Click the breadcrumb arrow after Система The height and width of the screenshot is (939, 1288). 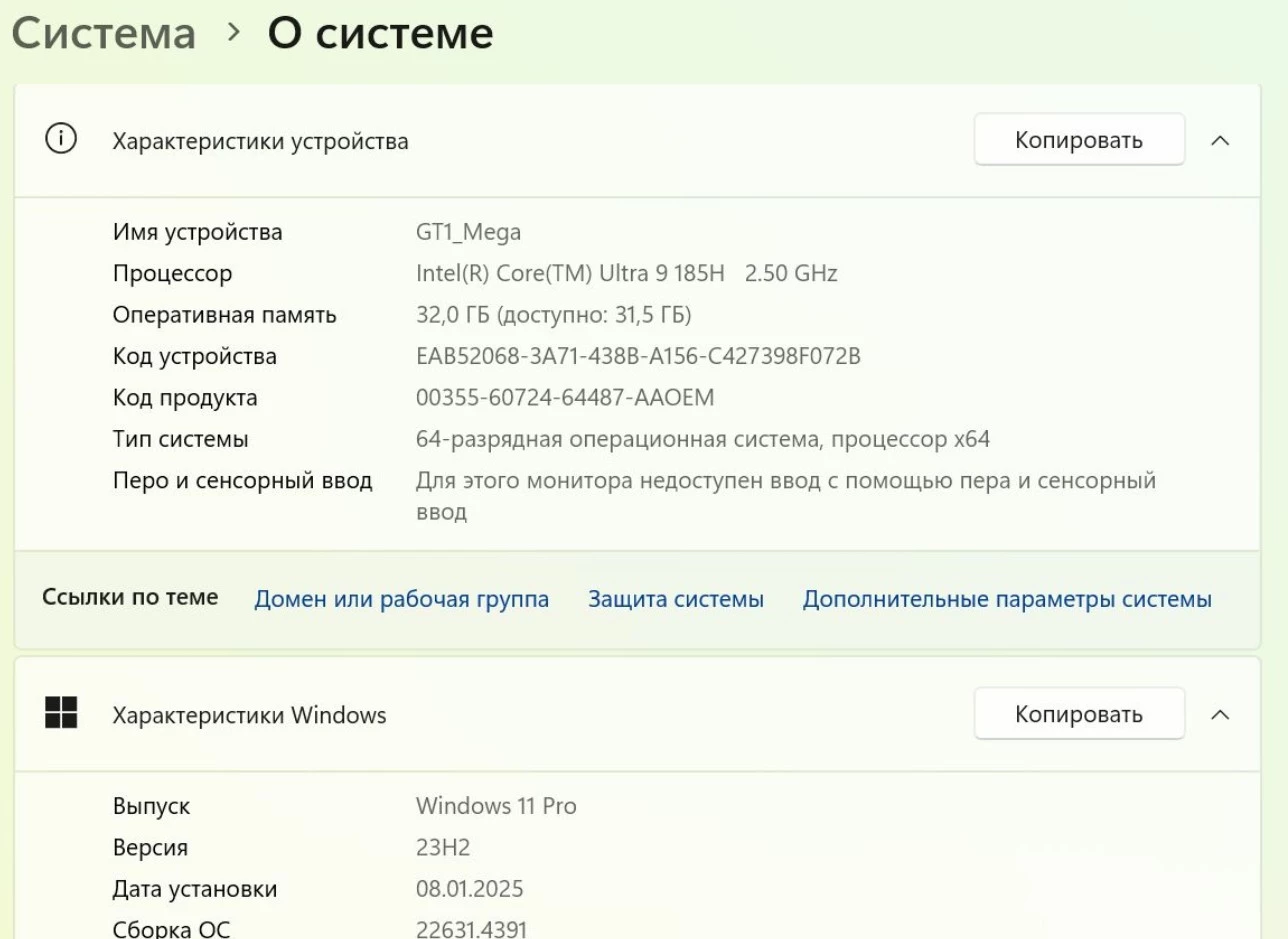pos(233,33)
